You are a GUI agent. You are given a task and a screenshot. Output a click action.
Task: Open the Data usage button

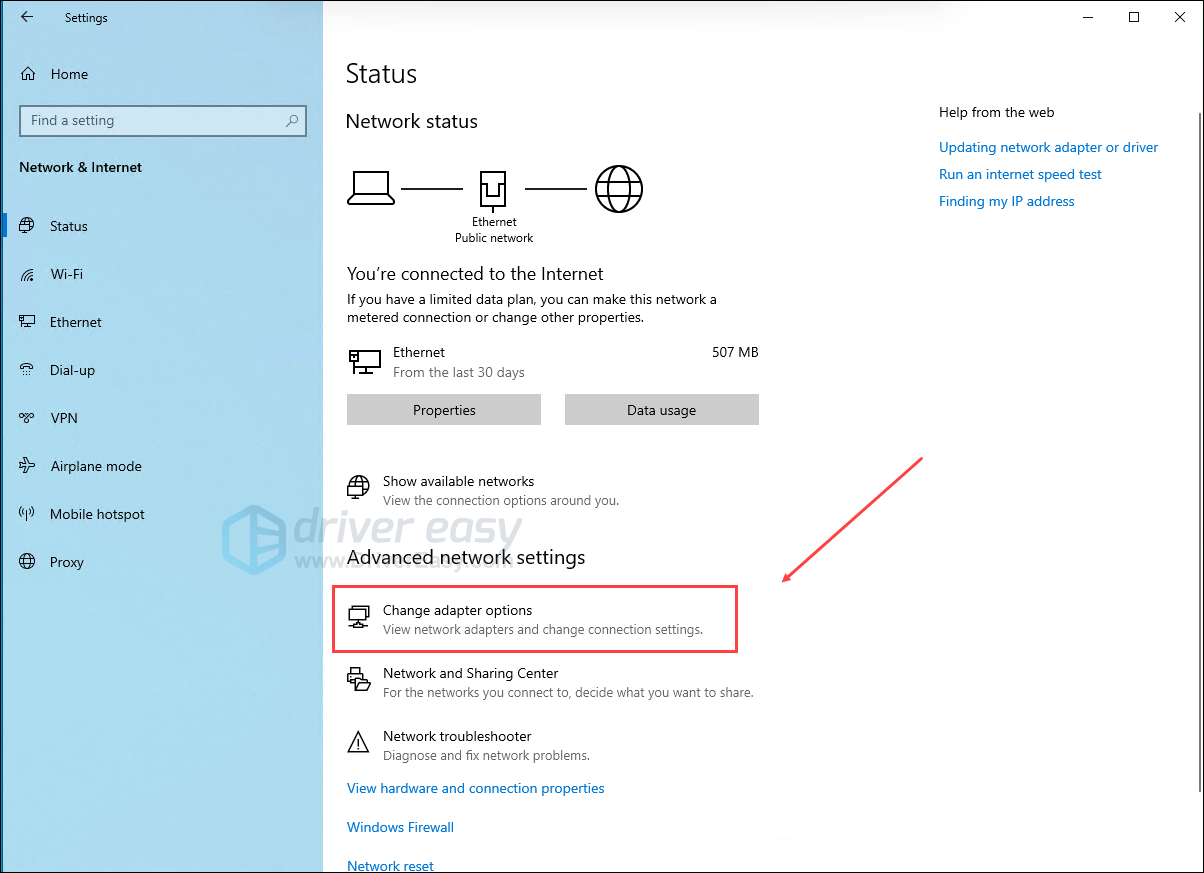pos(661,410)
